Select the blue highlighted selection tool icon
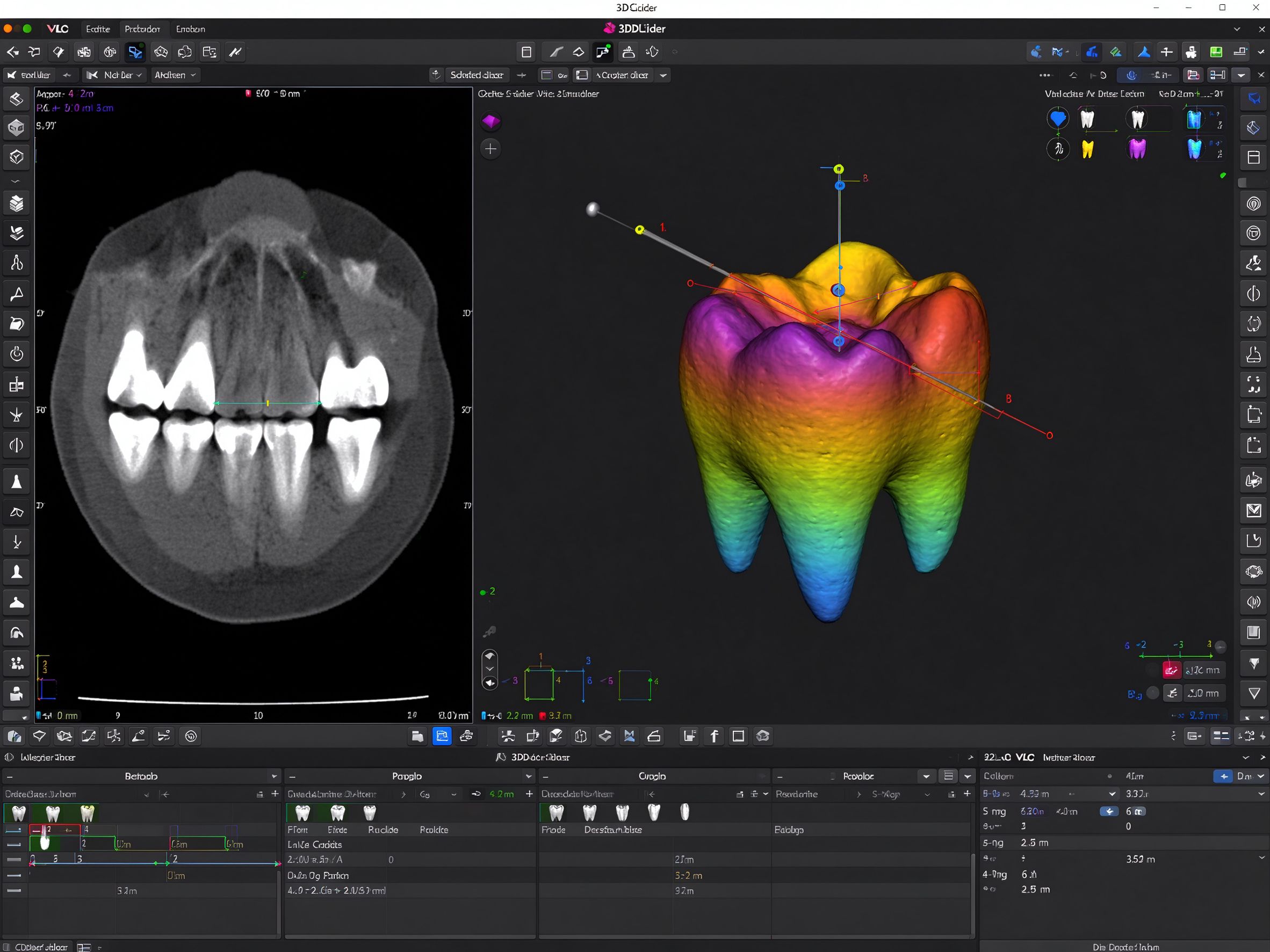Viewport: 1270px width, 952px height. point(135,52)
